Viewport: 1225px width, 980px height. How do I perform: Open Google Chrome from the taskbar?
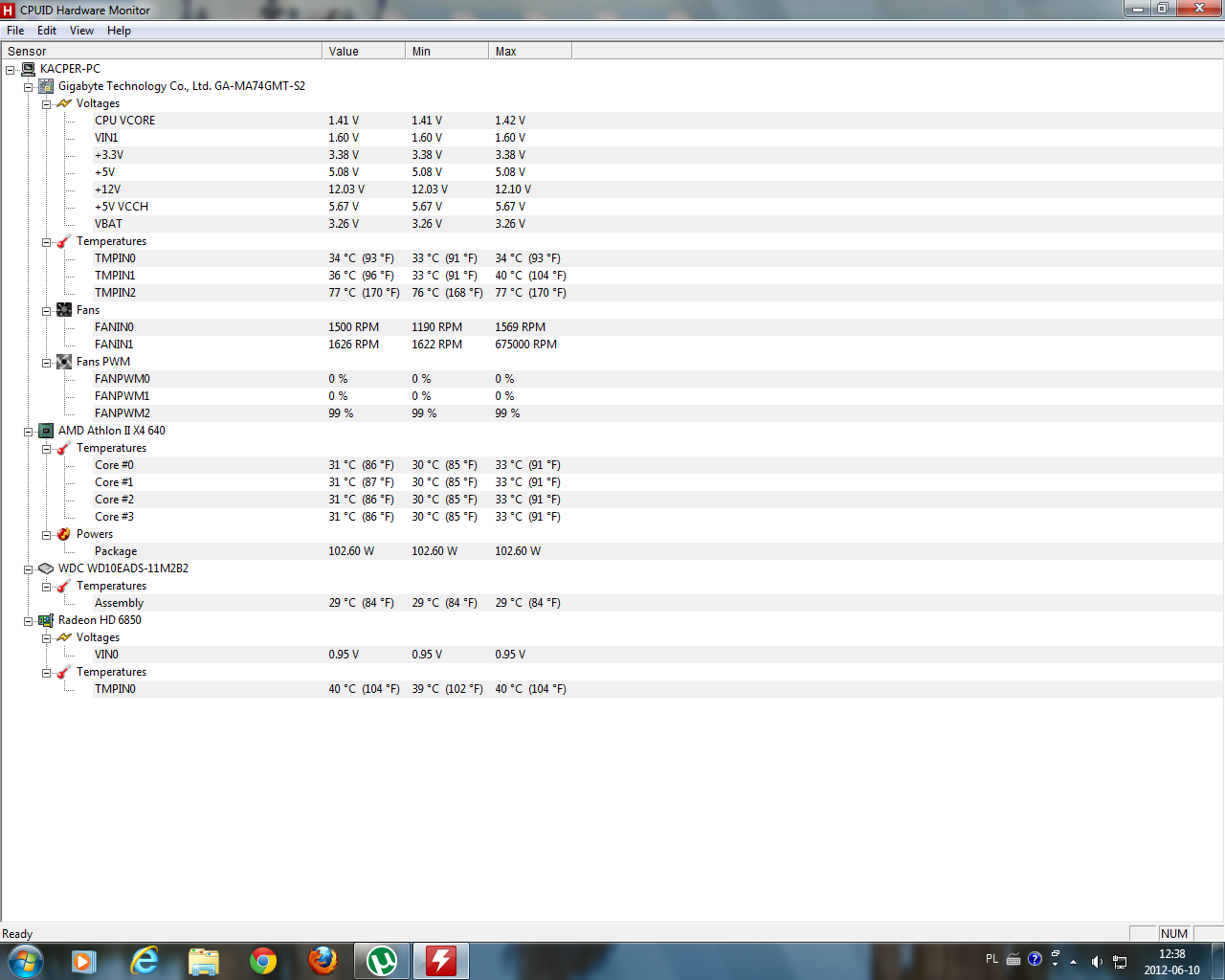pyautogui.click(x=263, y=961)
